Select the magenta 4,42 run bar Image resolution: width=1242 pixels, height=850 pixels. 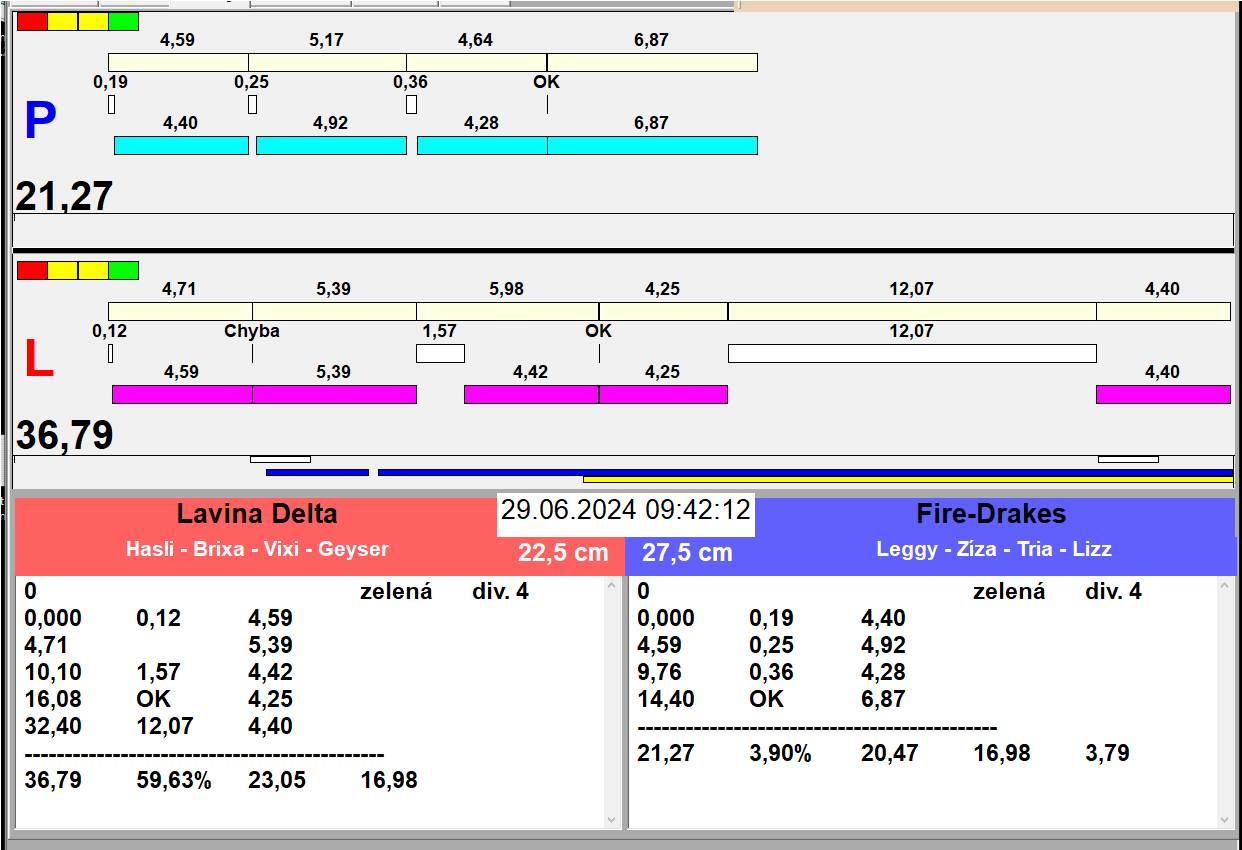[x=531, y=394]
